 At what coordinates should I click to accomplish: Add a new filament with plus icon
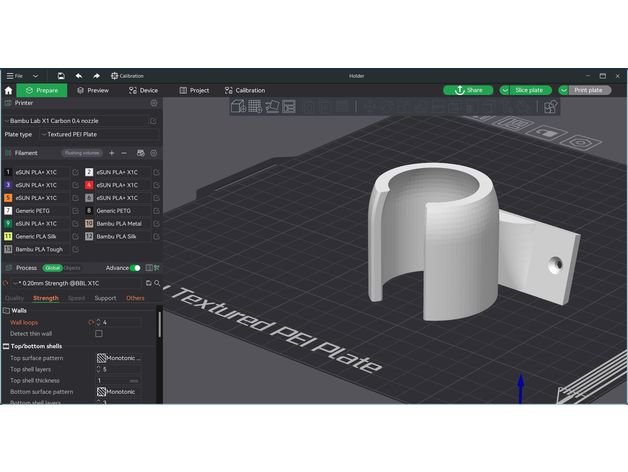pyautogui.click(x=111, y=153)
